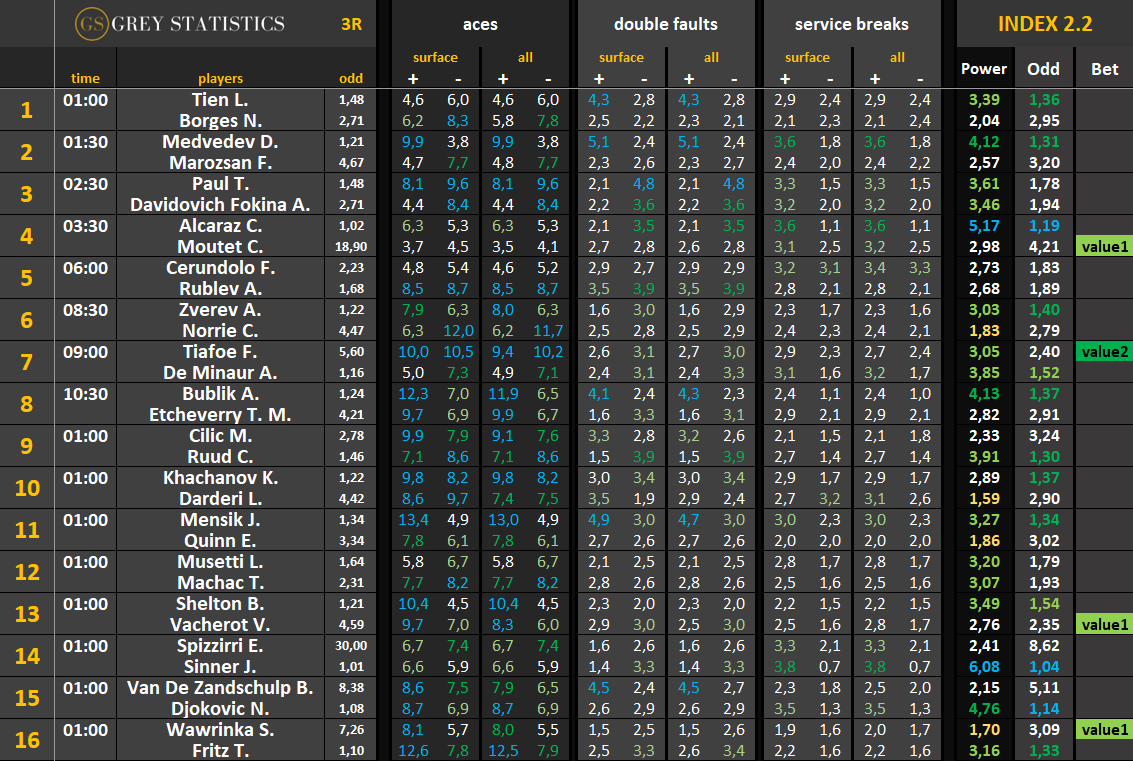Select the INDEX 2.2 header
1133x761 pixels.
click(x=1044, y=23)
